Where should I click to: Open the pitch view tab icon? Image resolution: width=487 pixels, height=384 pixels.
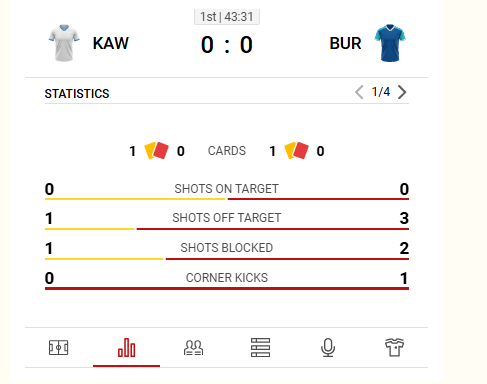(x=59, y=348)
